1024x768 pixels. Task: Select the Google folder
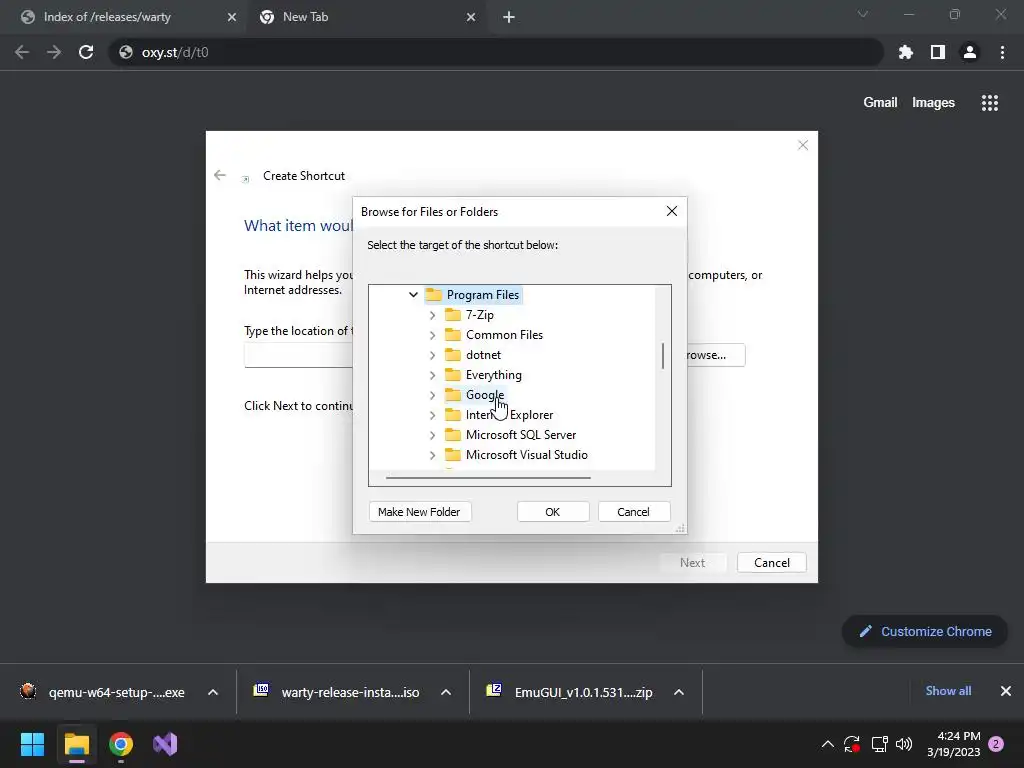[485, 395]
